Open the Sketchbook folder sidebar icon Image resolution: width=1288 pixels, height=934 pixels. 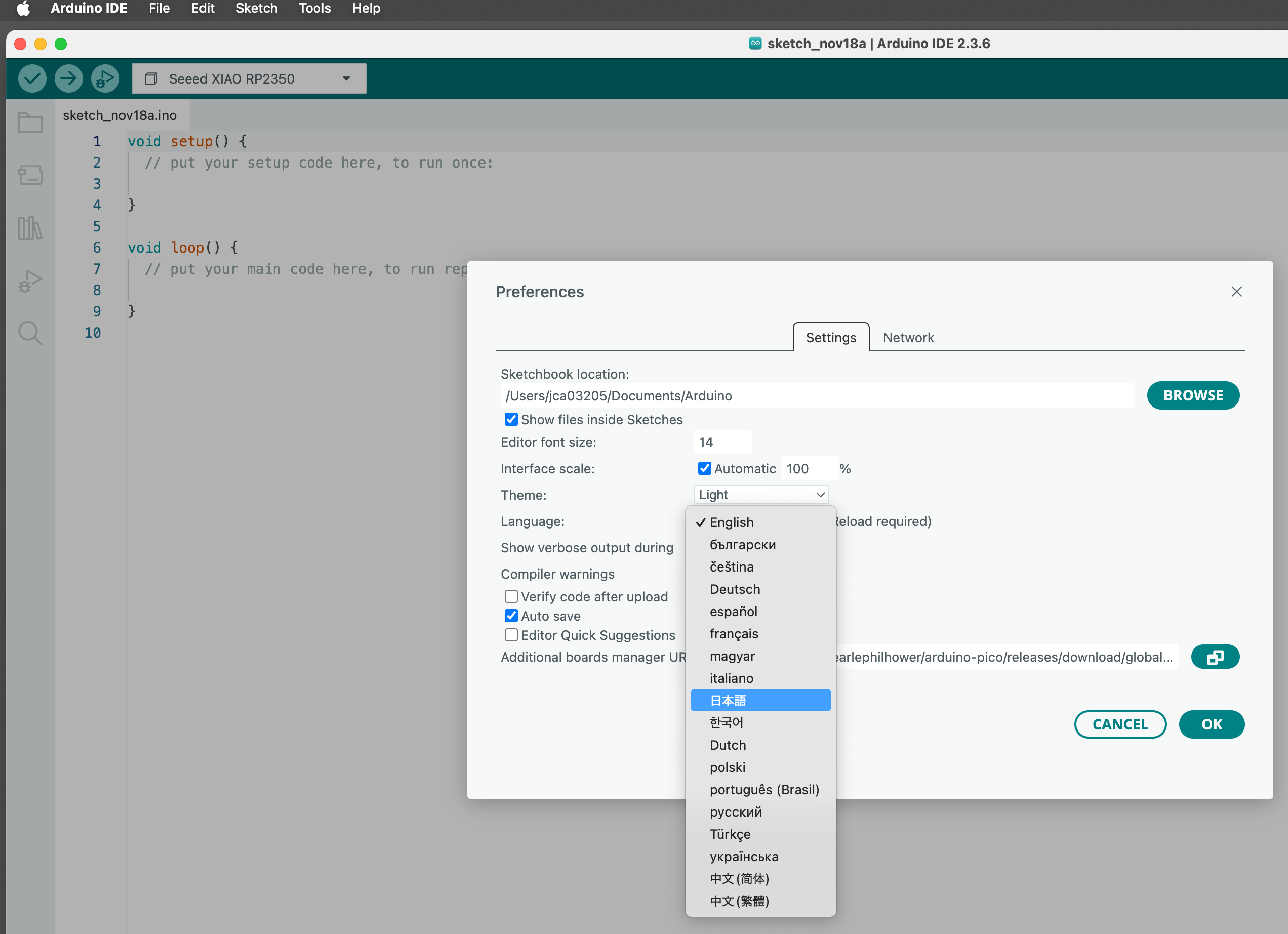[30, 122]
